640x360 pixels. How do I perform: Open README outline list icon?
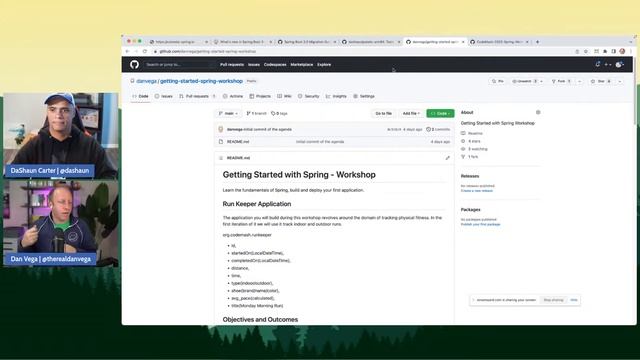pyautogui.click(x=221, y=158)
